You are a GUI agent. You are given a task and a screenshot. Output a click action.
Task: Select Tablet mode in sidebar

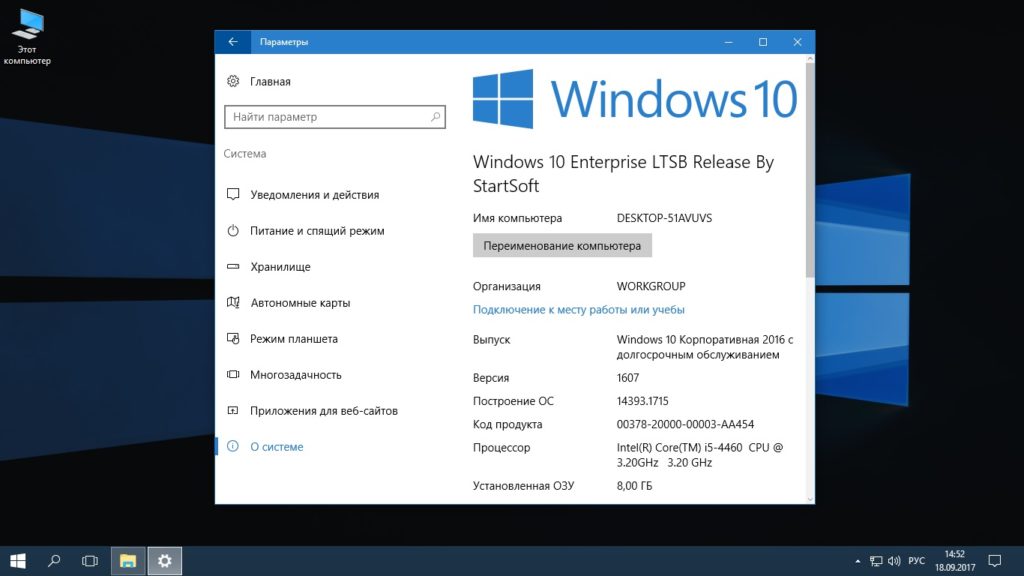[293, 339]
